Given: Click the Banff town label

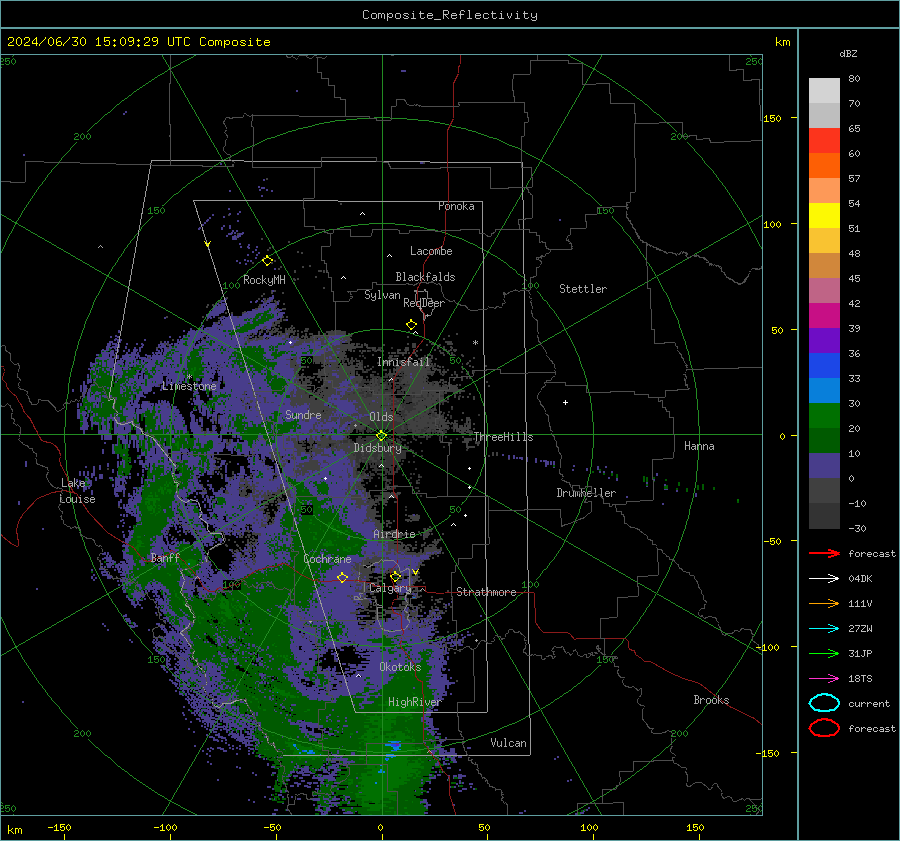Looking at the screenshot, I should (x=165, y=558).
